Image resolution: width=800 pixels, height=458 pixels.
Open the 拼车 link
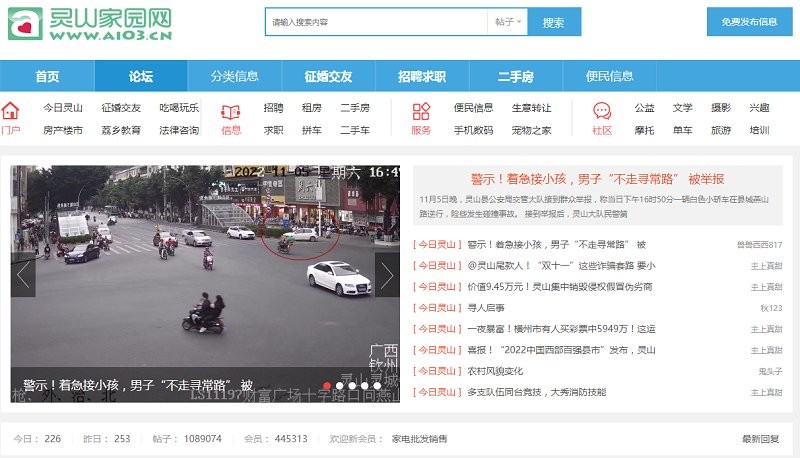(x=312, y=130)
